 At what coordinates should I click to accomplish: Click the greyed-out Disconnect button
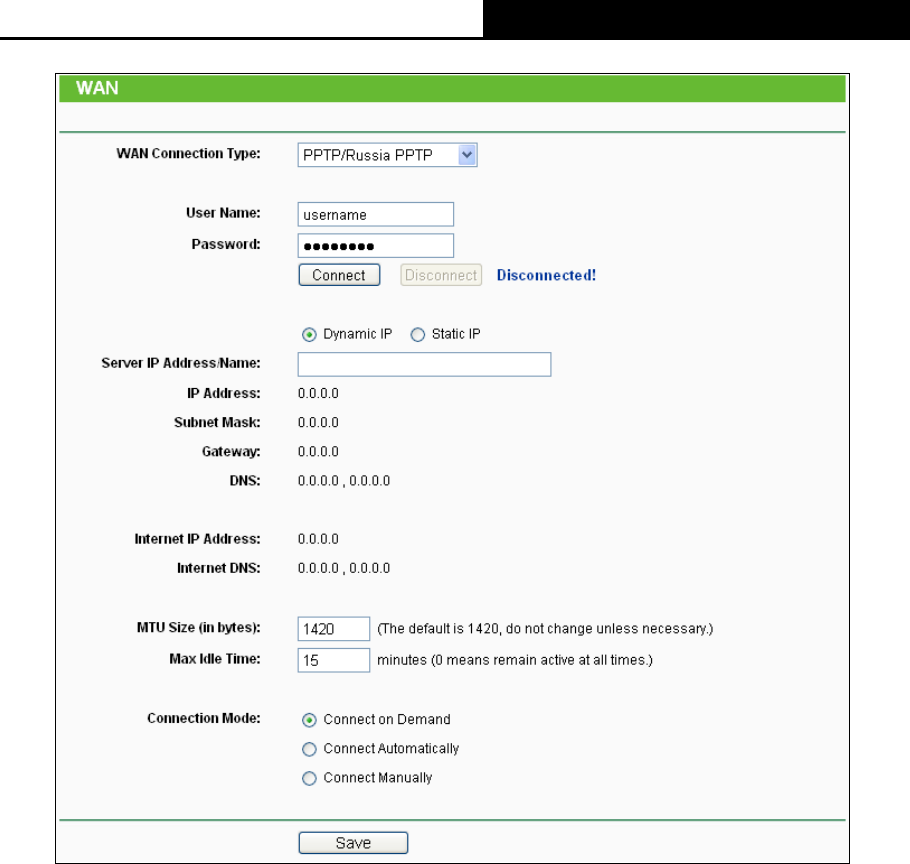tap(440, 275)
